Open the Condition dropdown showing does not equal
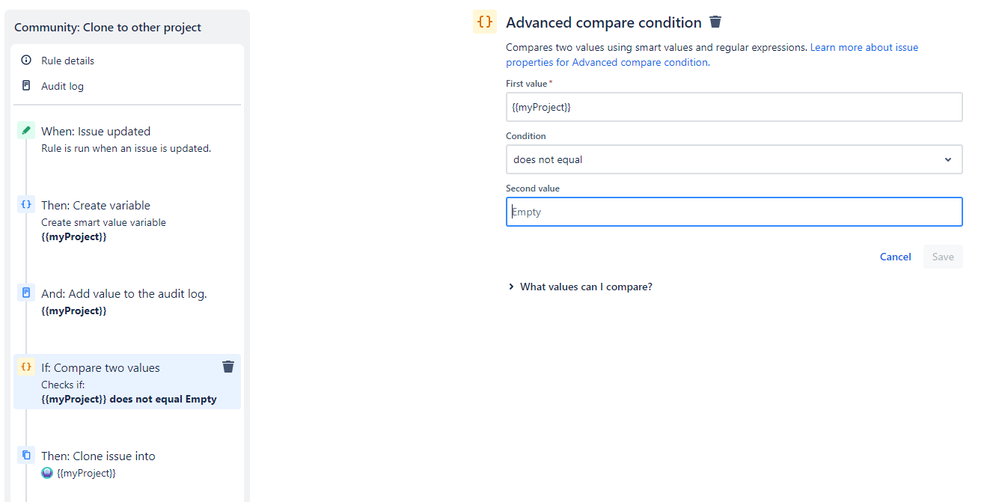This screenshot has height=502, width=999. click(x=734, y=159)
